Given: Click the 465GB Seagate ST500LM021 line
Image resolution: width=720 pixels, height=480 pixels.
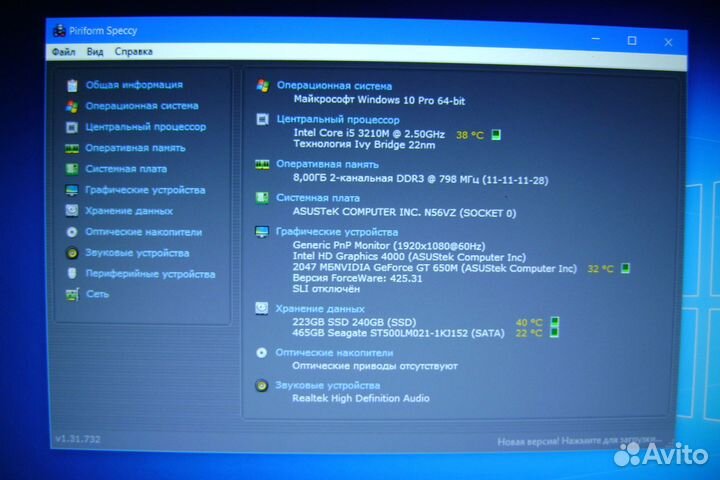Looking at the screenshot, I should click(398, 333).
